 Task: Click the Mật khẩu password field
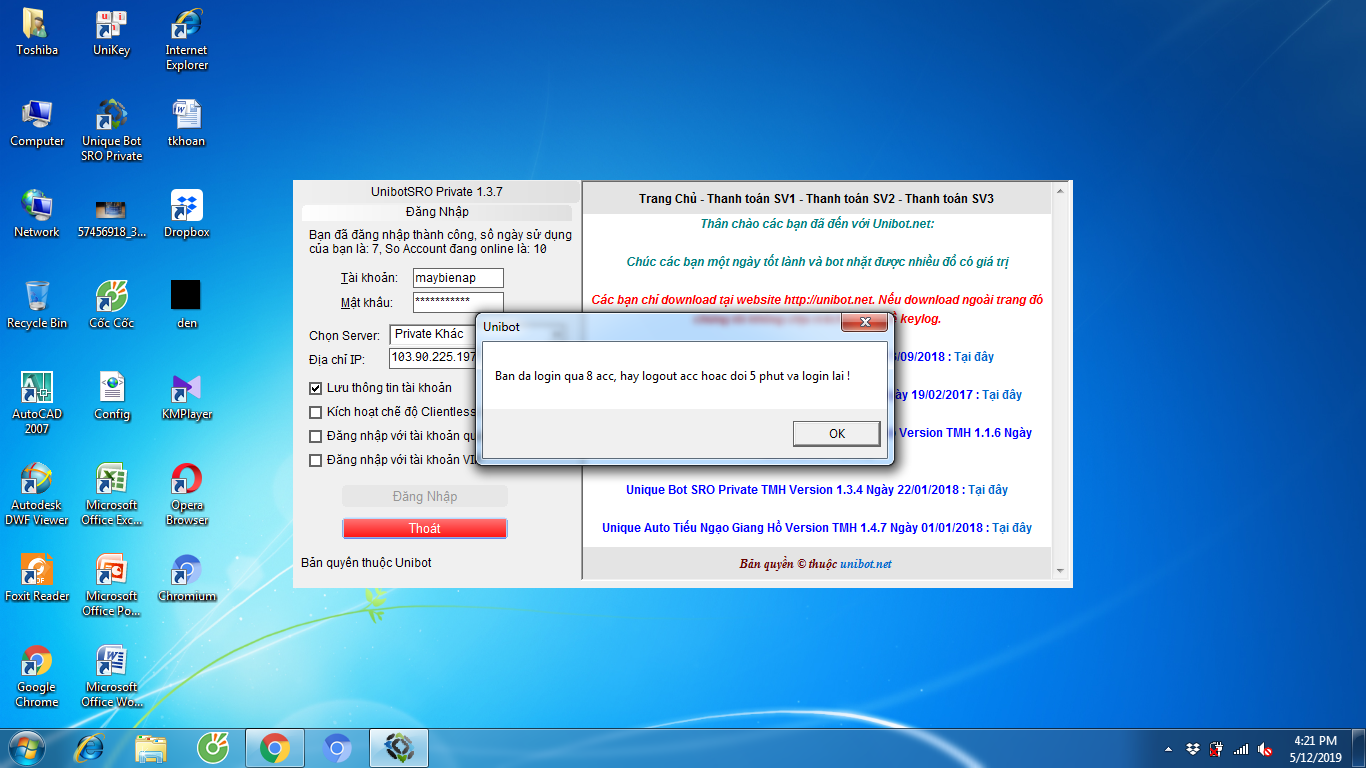[x=457, y=302]
